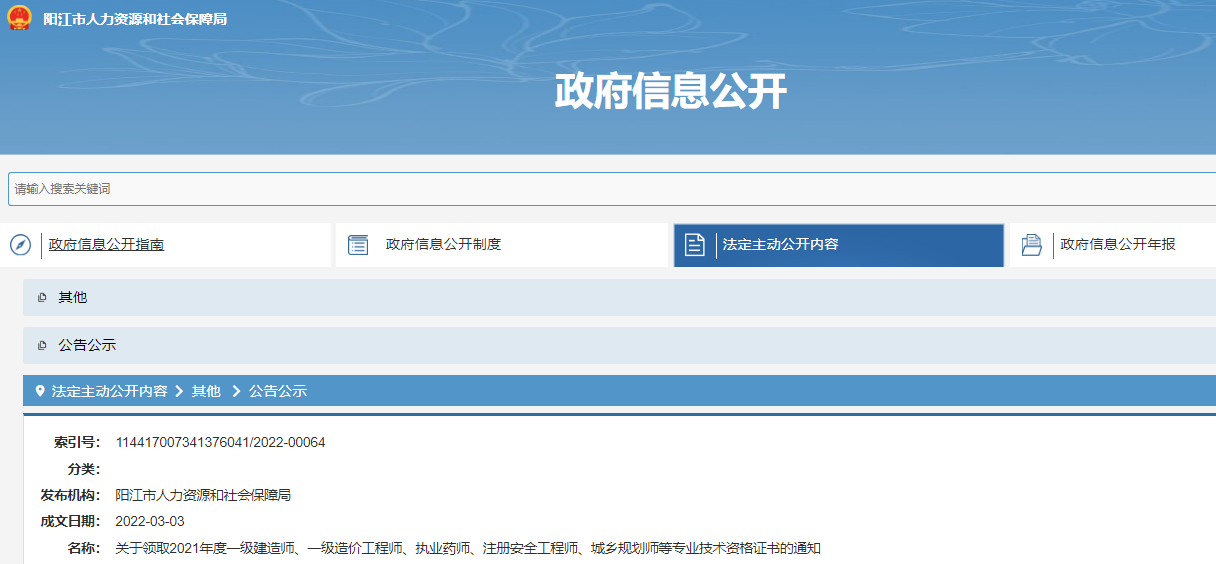The image size is (1216, 564).
Task: Click the document icon beside 法定主动公开内容
Action: coord(695,245)
